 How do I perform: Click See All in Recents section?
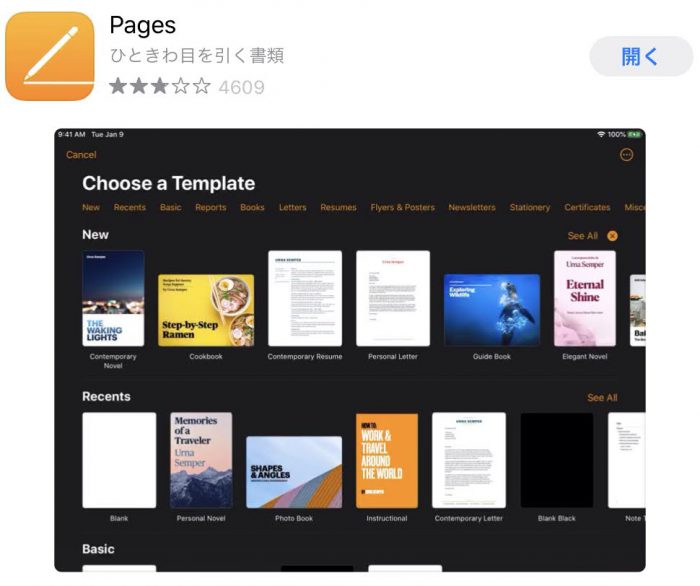click(x=602, y=398)
